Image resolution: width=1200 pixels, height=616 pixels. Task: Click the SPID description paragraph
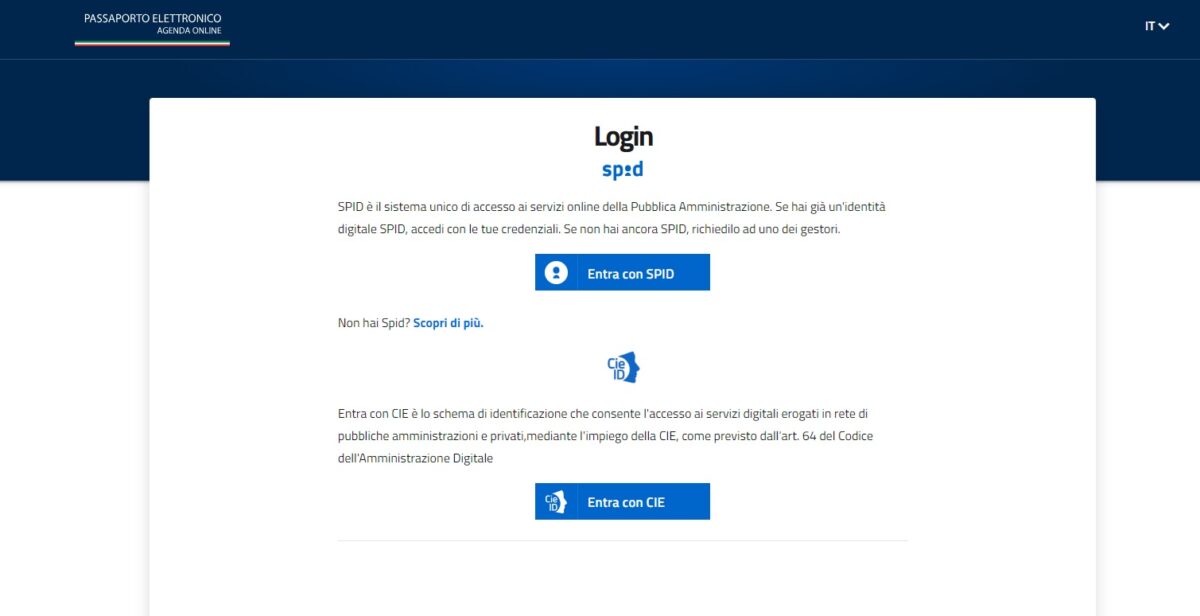pyautogui.click(x=612, y=218)
